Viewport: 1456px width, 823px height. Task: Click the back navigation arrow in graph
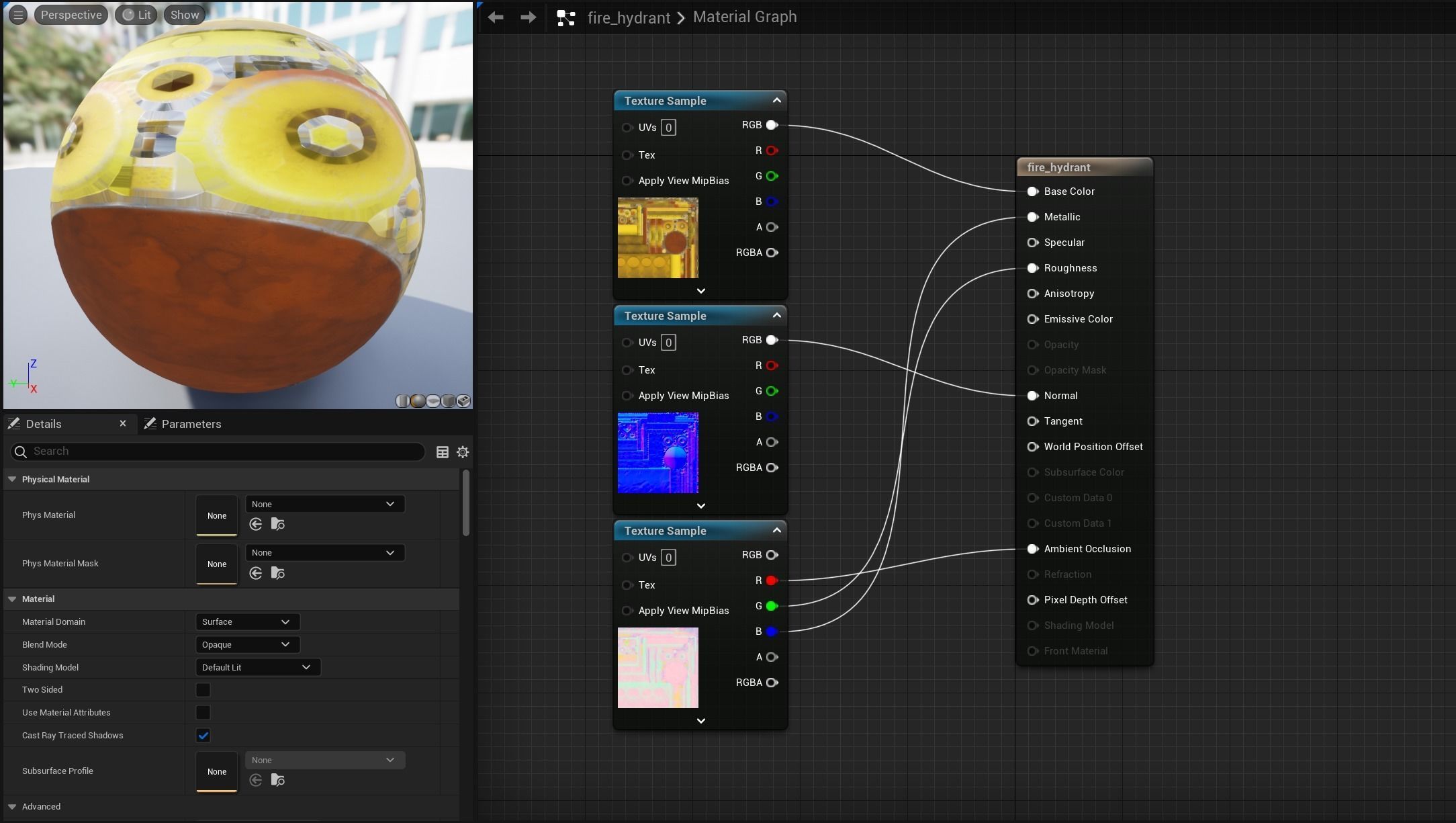[496, 17]
